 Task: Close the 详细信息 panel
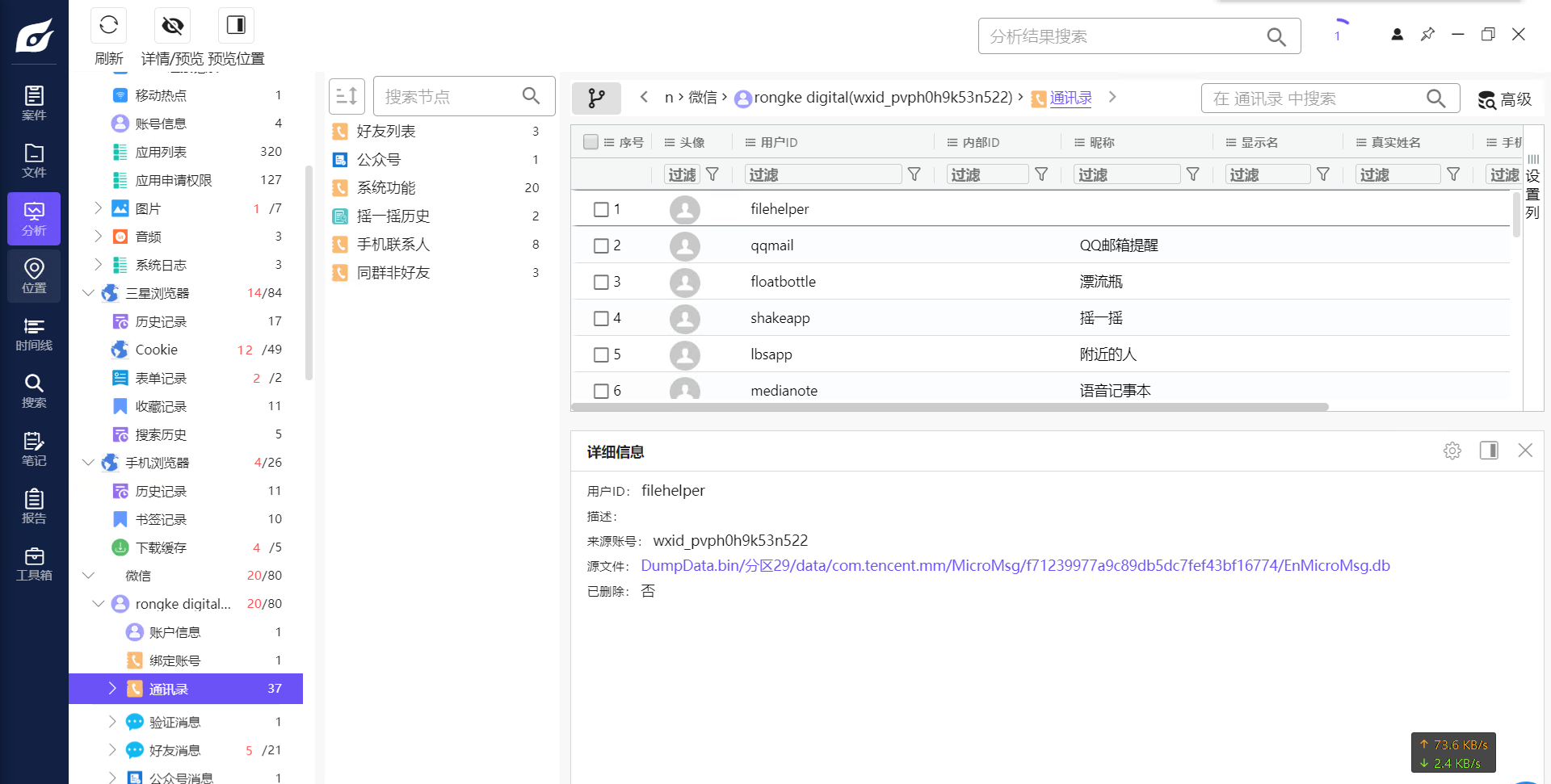tap(1525, 451)
